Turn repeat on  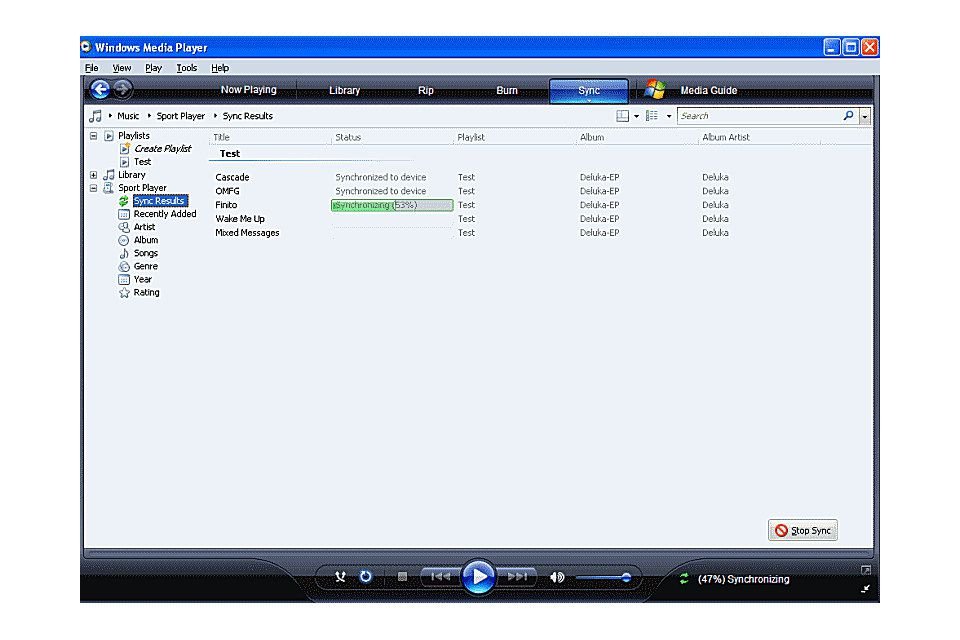pyautogui.click(x=366, y=577)
